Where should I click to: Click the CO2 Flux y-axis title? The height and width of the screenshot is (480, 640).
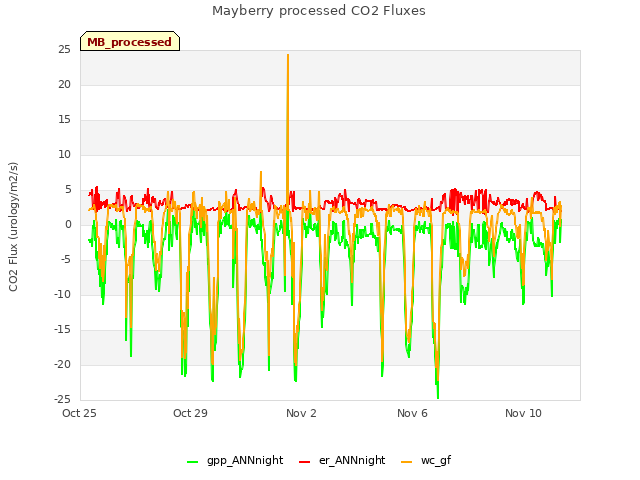[x=13, y=227]
